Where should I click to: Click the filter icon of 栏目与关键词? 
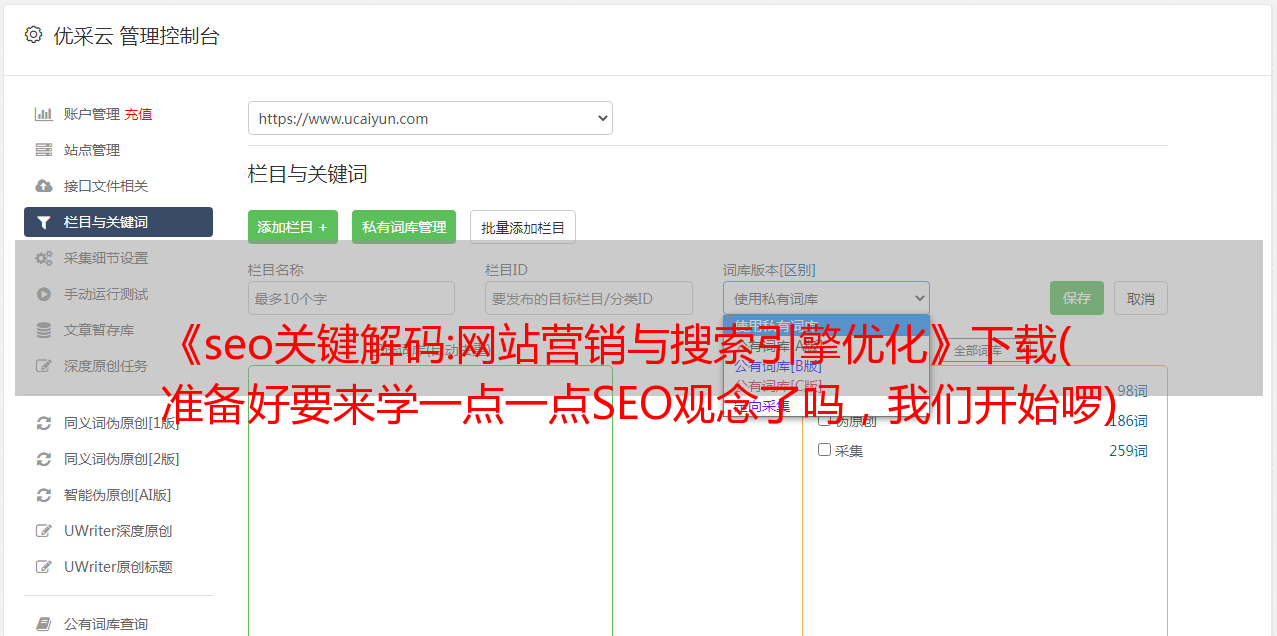pos(43,222)
